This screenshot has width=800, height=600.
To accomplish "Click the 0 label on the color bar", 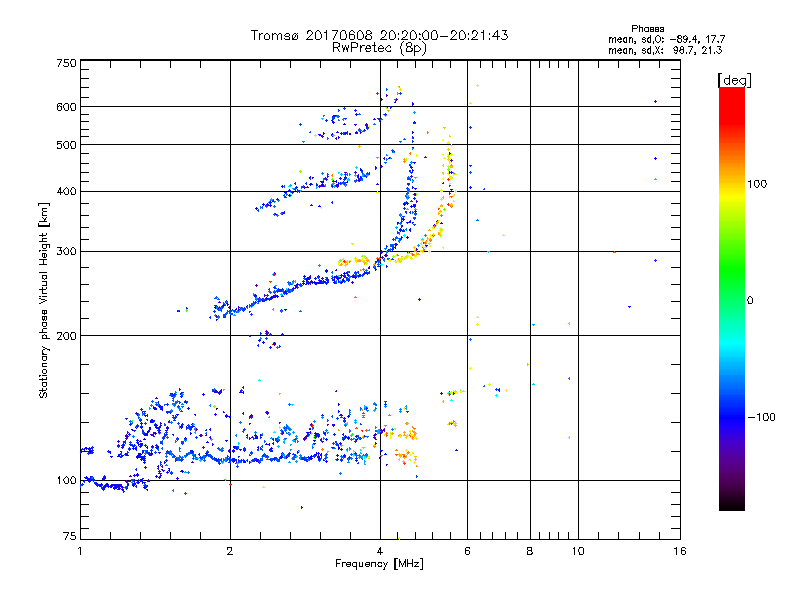I will [750, 301].
